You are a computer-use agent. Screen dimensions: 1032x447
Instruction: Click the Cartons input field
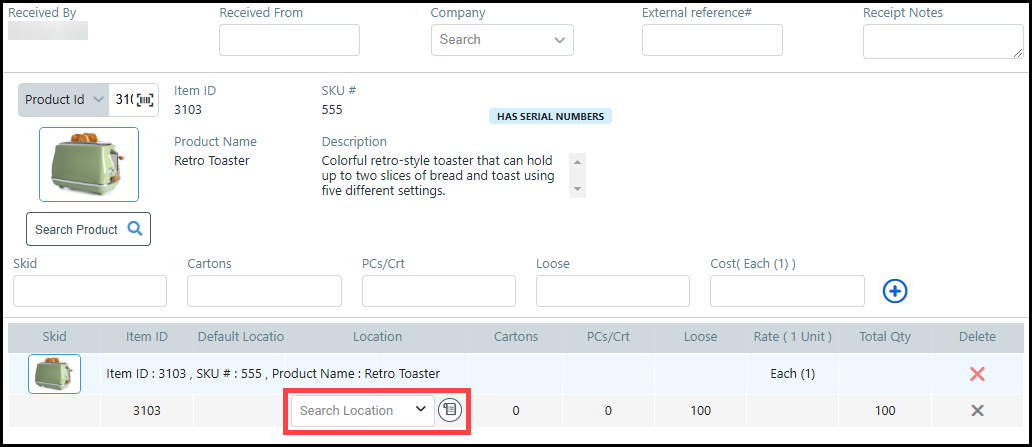(264, 291)
